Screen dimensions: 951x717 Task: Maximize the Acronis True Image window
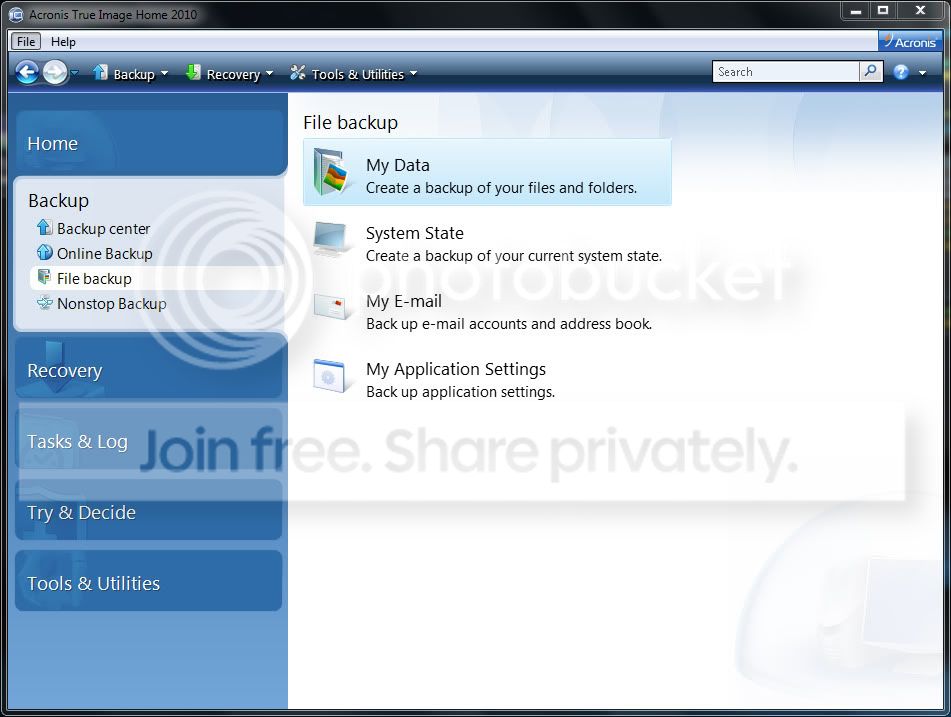883,10
